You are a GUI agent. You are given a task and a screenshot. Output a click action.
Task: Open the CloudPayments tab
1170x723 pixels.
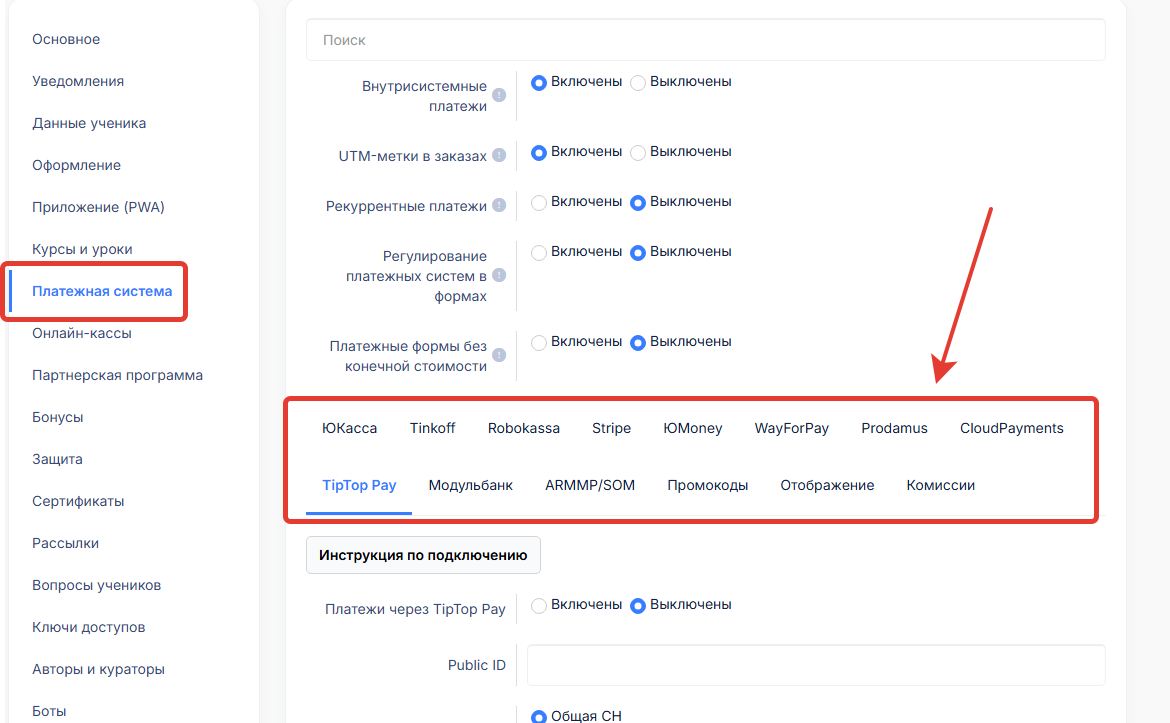pos(1011,428)
